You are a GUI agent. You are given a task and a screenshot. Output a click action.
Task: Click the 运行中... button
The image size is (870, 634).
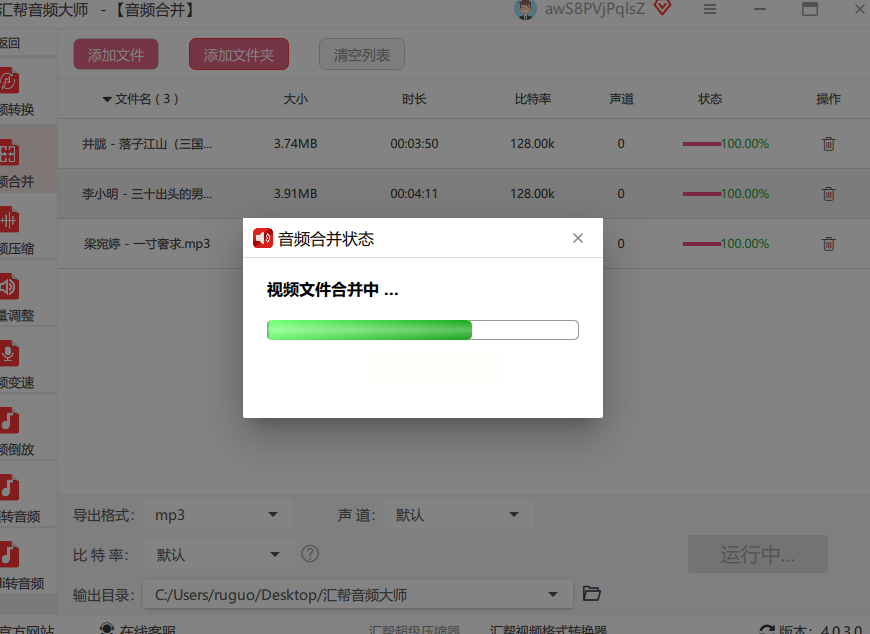coord(757,554)
